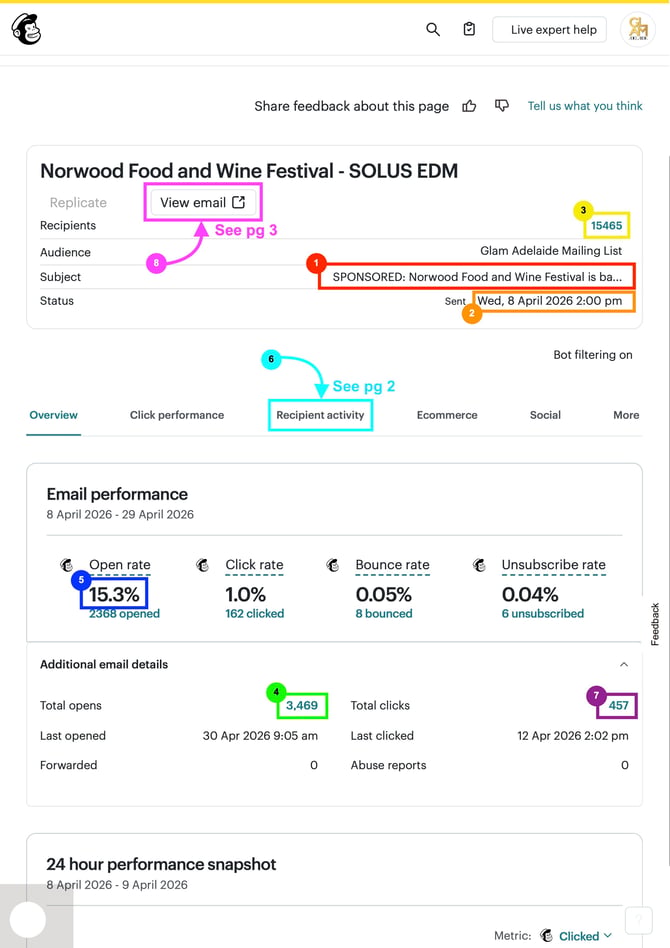View the 2368 opened link

pyautogui.click(x=125, y=614)
